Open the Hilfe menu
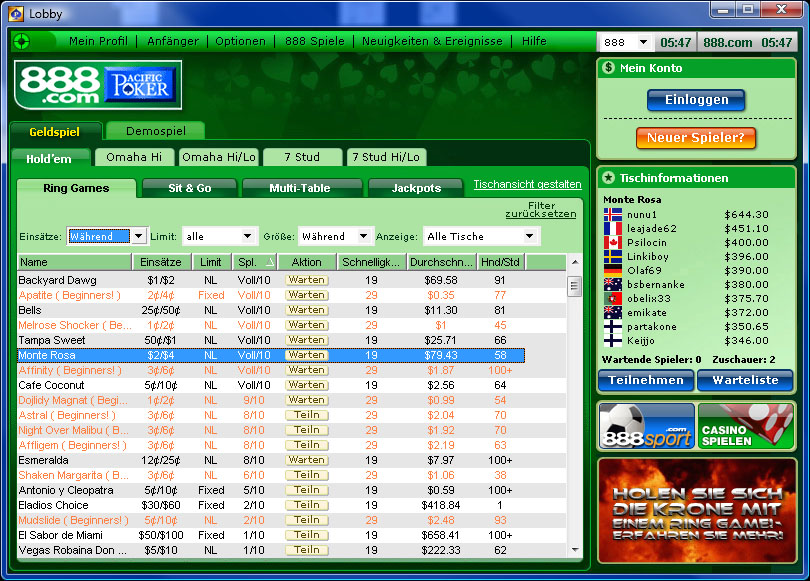This screenshot has width=810, height=581. coord(534,41)
